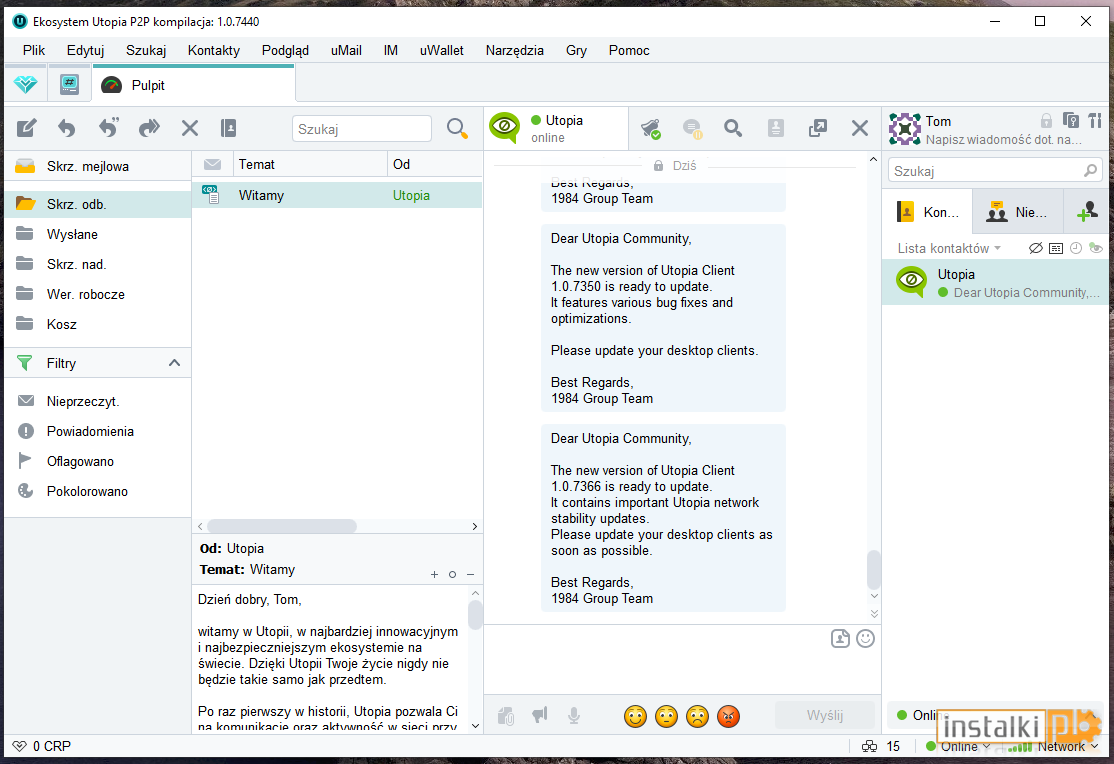Select the Kon... contacts tab

click(928, 212)
